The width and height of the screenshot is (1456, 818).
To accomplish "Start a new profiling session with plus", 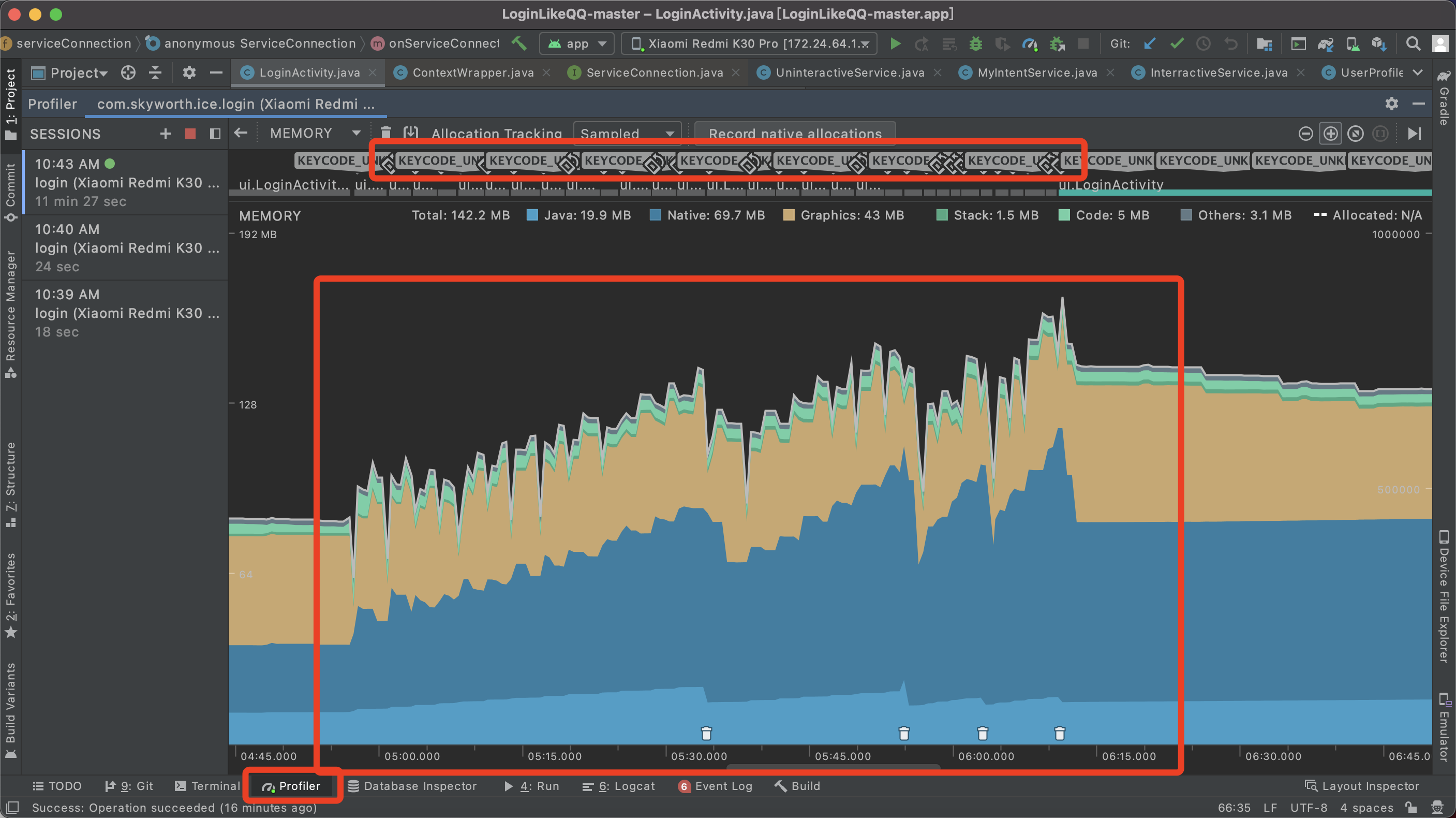I will [165, 134].
